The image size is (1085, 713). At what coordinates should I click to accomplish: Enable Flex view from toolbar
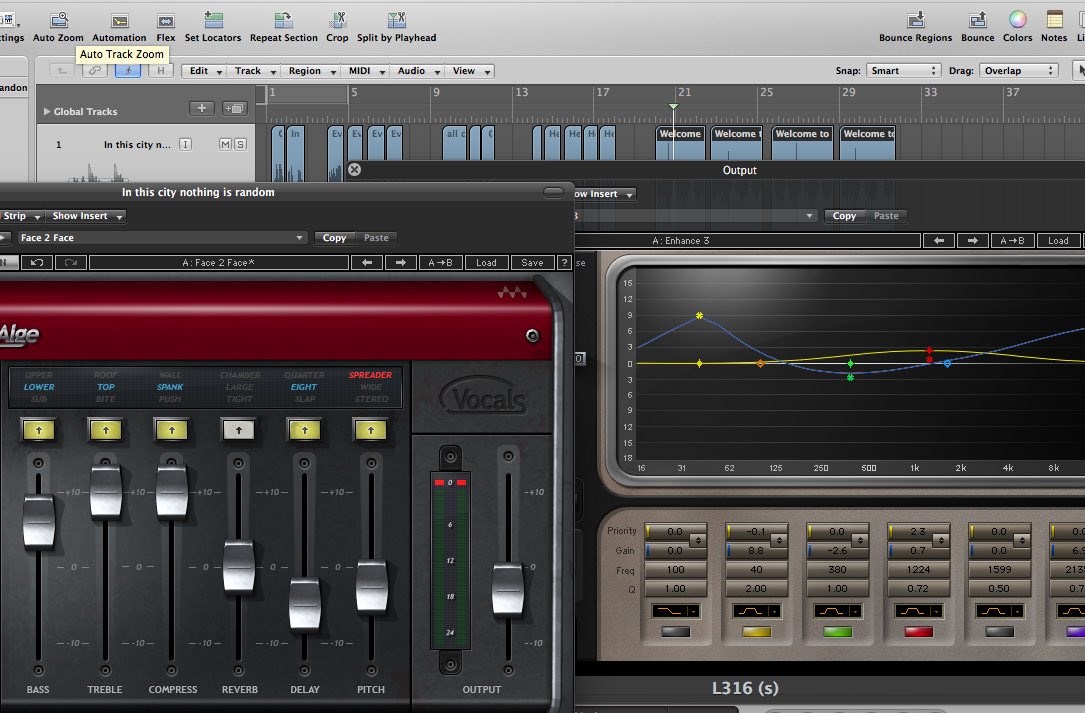point(165,21)
